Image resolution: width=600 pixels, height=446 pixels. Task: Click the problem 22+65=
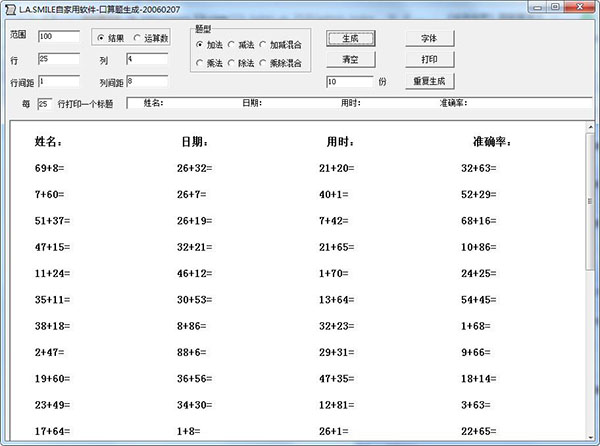click(479, 431)
